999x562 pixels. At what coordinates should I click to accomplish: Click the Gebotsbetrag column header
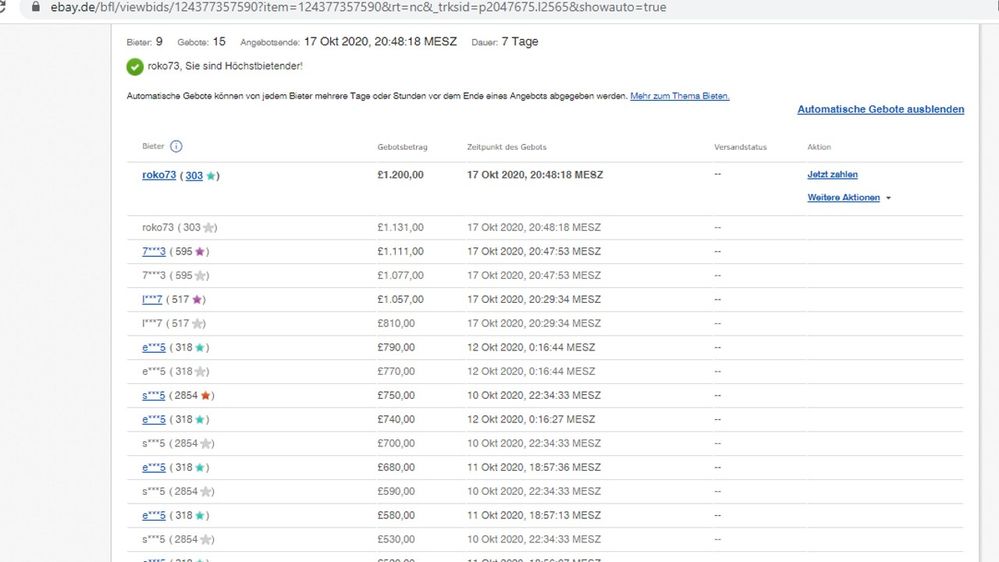[x=402, y=147]
